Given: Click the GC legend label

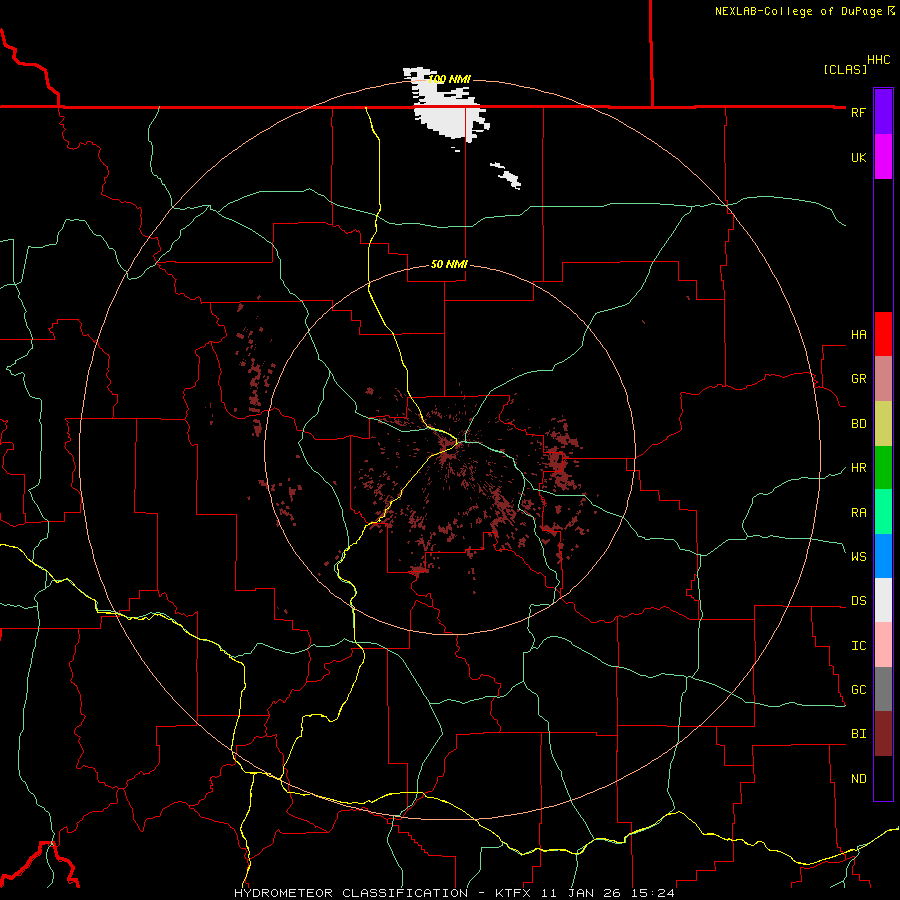Looking at the screenshot, I should [x=858, y=690].
